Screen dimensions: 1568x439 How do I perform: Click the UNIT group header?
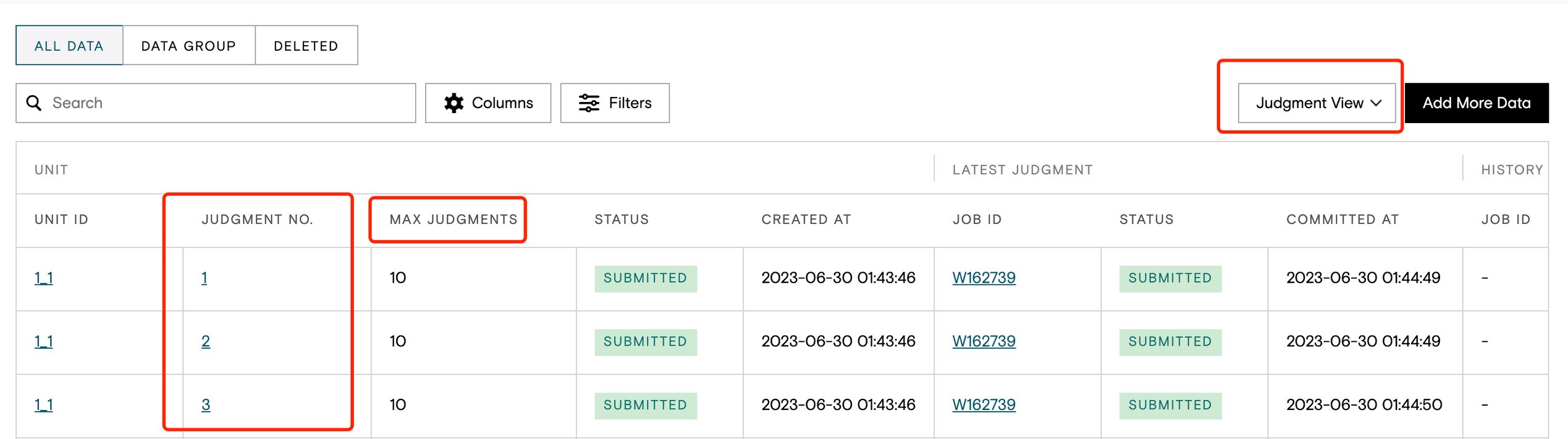click(x=51, y=170)
